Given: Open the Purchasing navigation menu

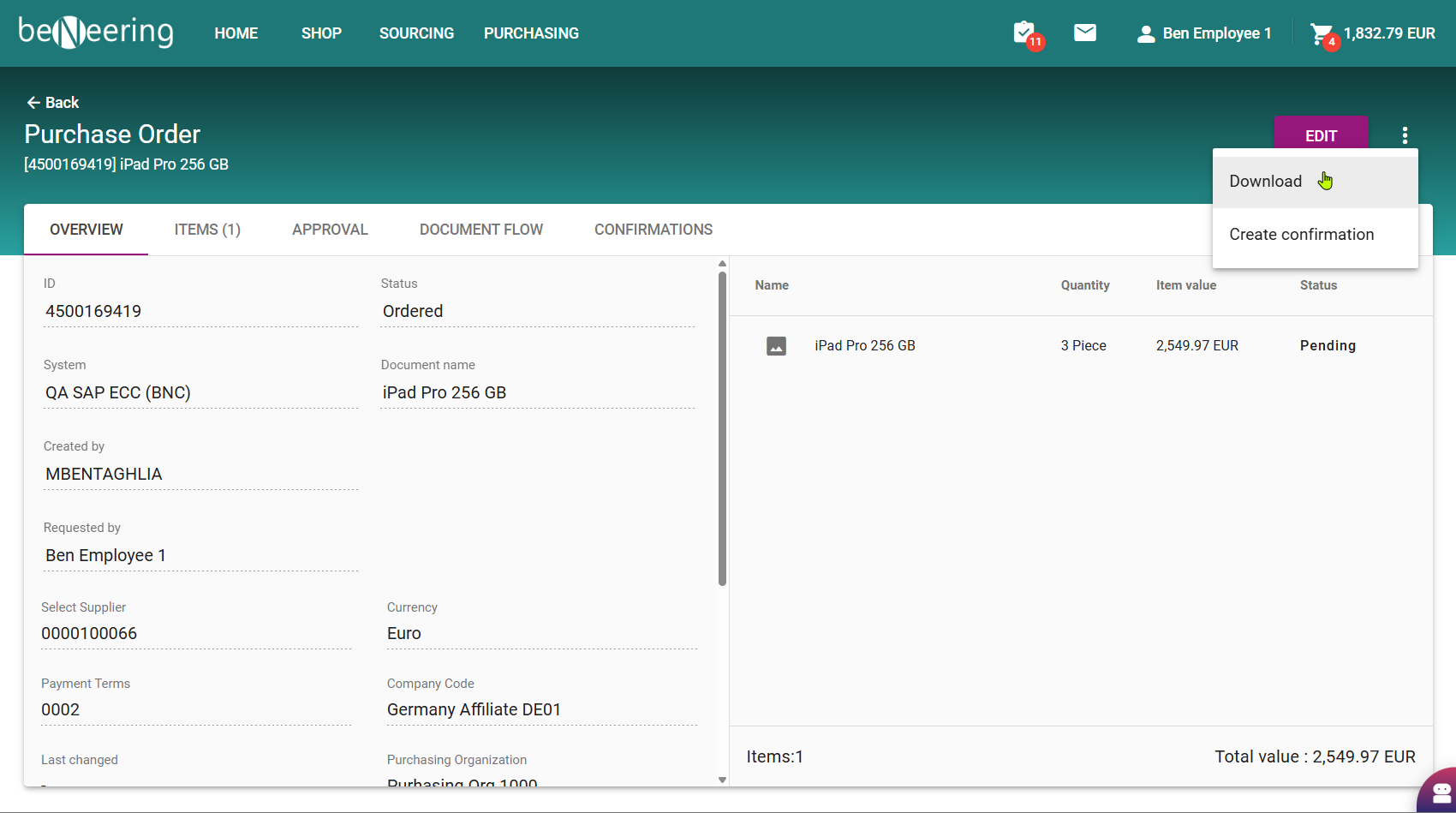Looking at the screenshot, I should (x=531, y=33).
